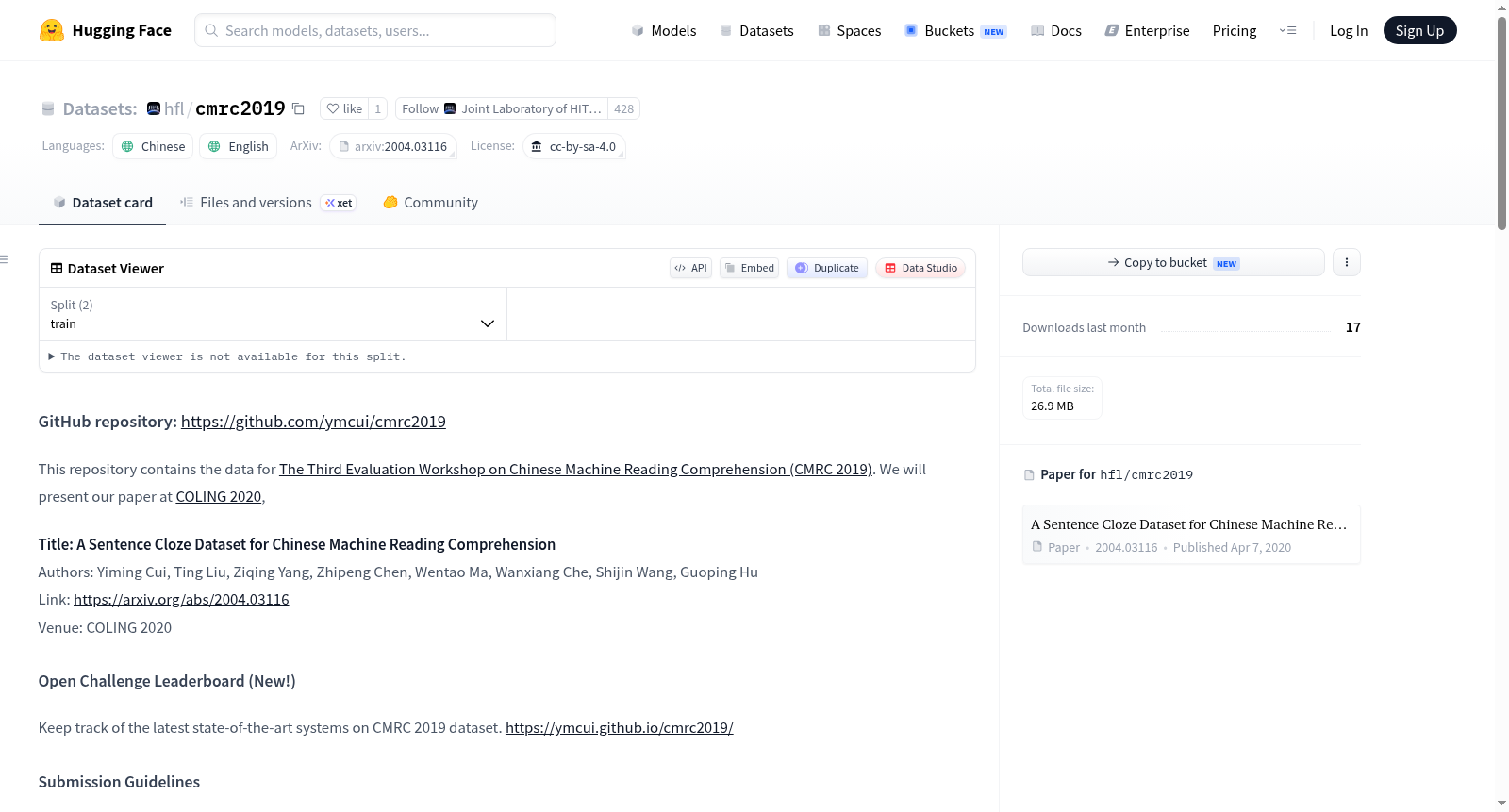The image size is (1509, 812).
Task: Click the Duplicate button
Action: click(x=827, y=268)
